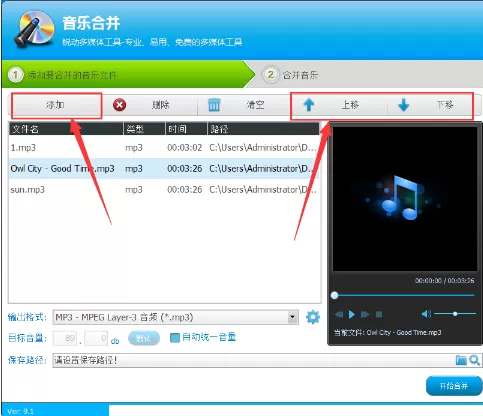Click the 类型 column header
The image size is (483, 416).
pos(144,129)
